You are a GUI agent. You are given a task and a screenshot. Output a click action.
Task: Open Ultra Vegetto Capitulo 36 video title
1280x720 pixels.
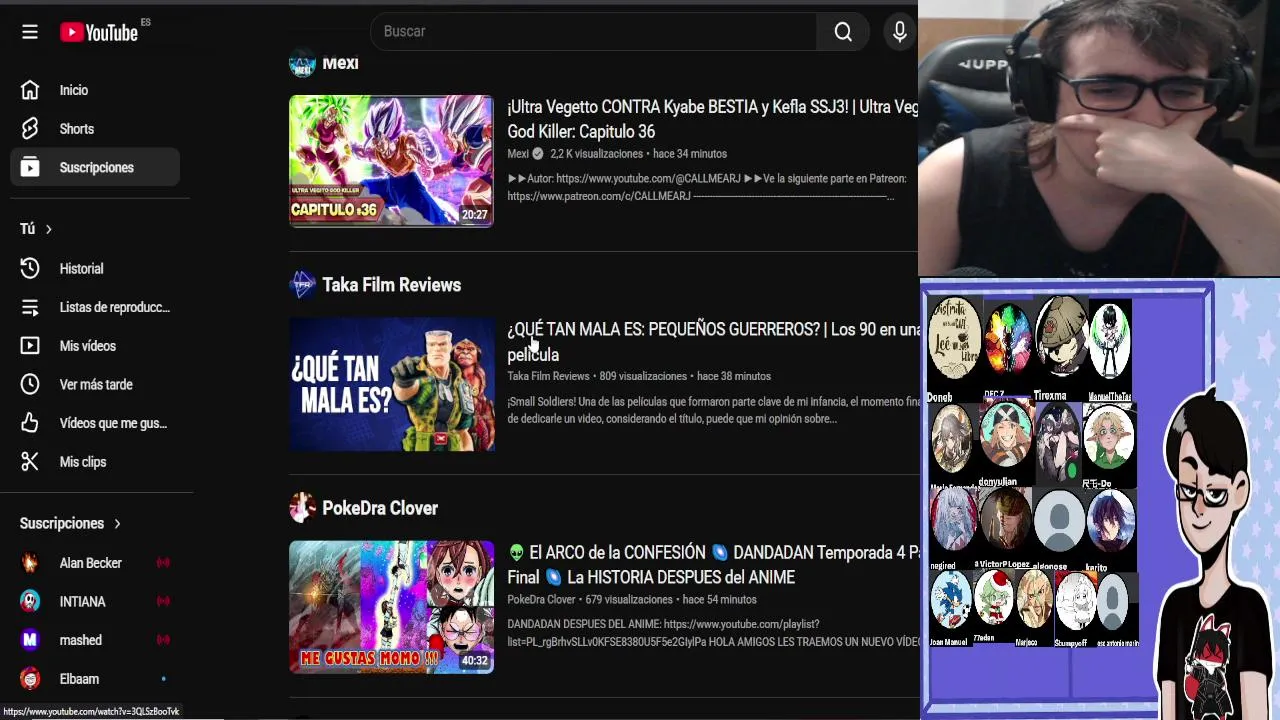(712, 119)
